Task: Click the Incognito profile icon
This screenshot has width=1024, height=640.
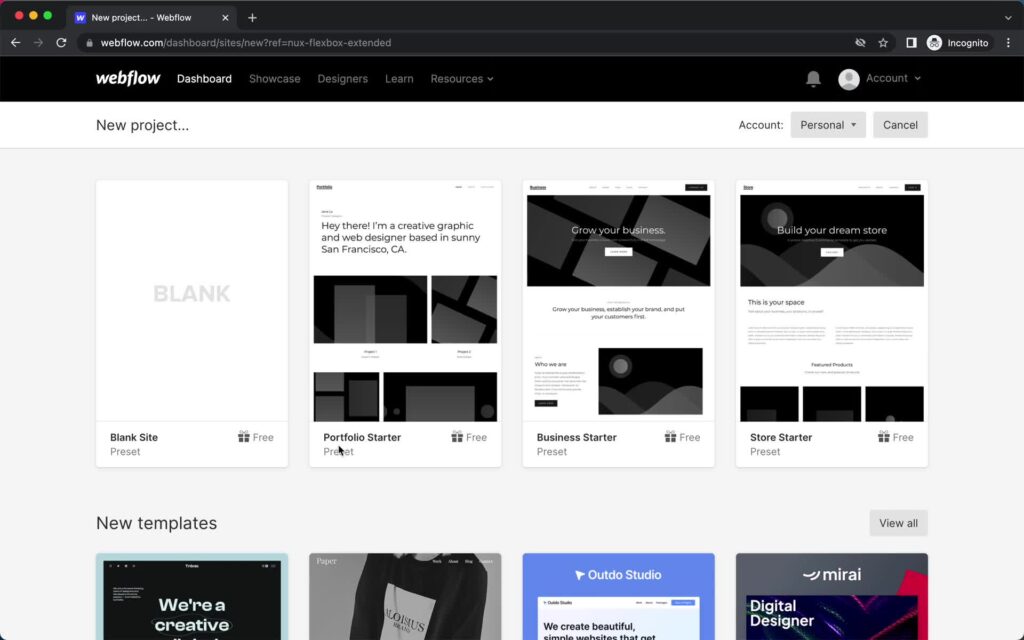Action: [x=934, y=42]
